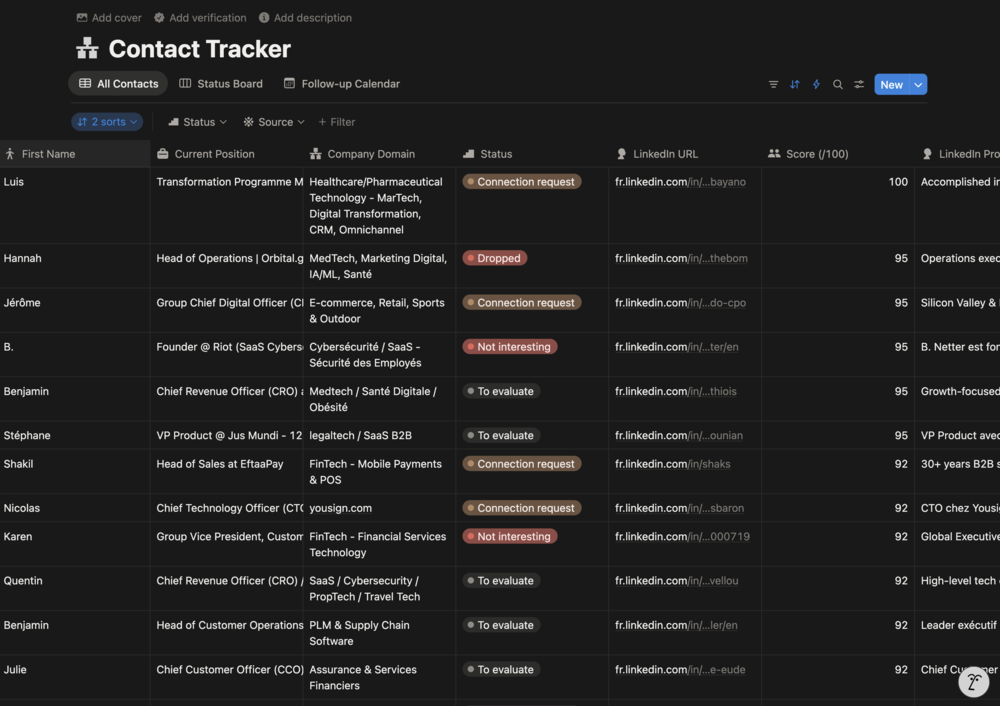
Task: Click the New button to create an entry
Action: [x=888, y=84]
